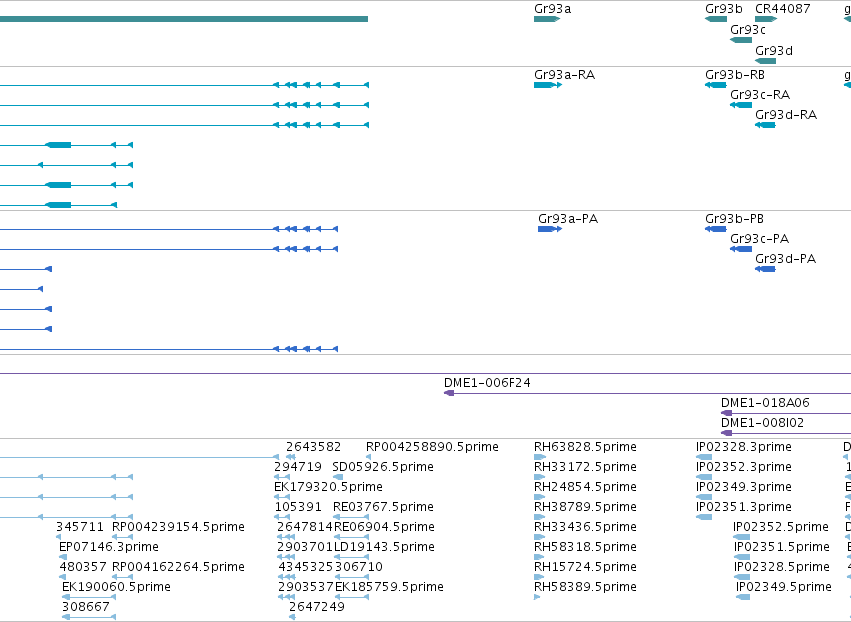Select EST RH15724.5prime
Image resolution: width=851 pixels, height=622 pixels.
click(539, 577)
